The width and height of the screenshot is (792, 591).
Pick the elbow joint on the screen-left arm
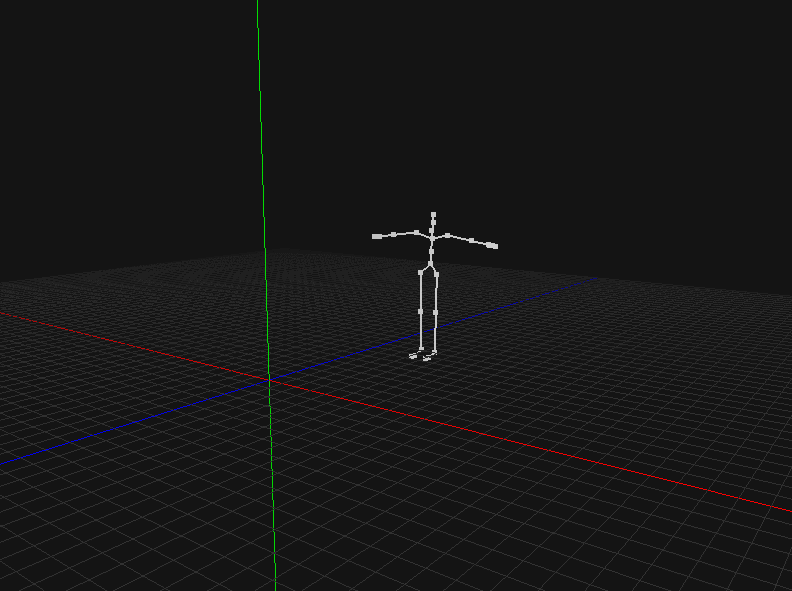pyautogui.click(x=393, y=234)
